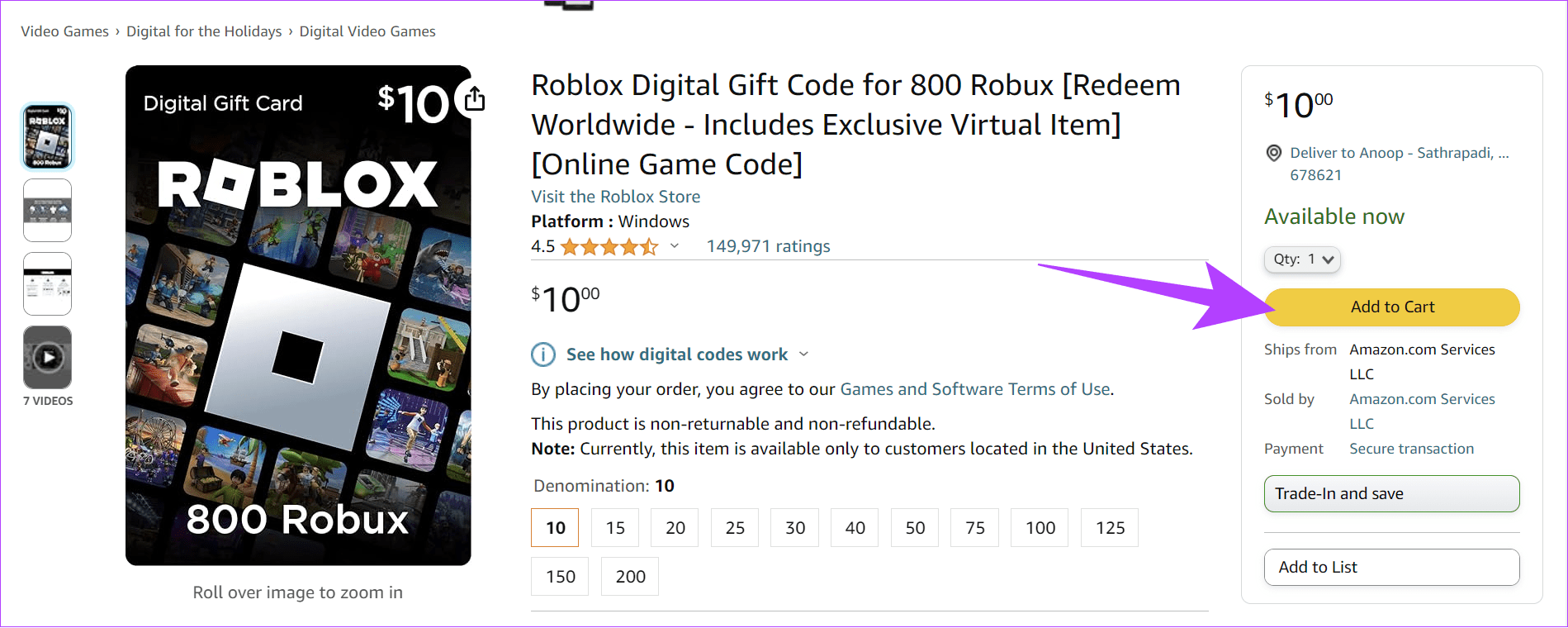Pick the 75 denomination option
Viewport: 1568px width, 628px height.
coord(975,528)
